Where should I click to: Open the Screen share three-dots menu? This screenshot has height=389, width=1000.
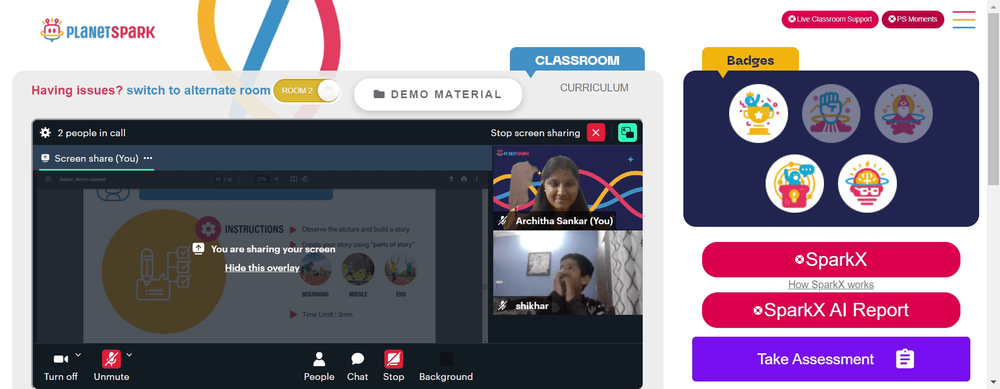pos(148,158)
